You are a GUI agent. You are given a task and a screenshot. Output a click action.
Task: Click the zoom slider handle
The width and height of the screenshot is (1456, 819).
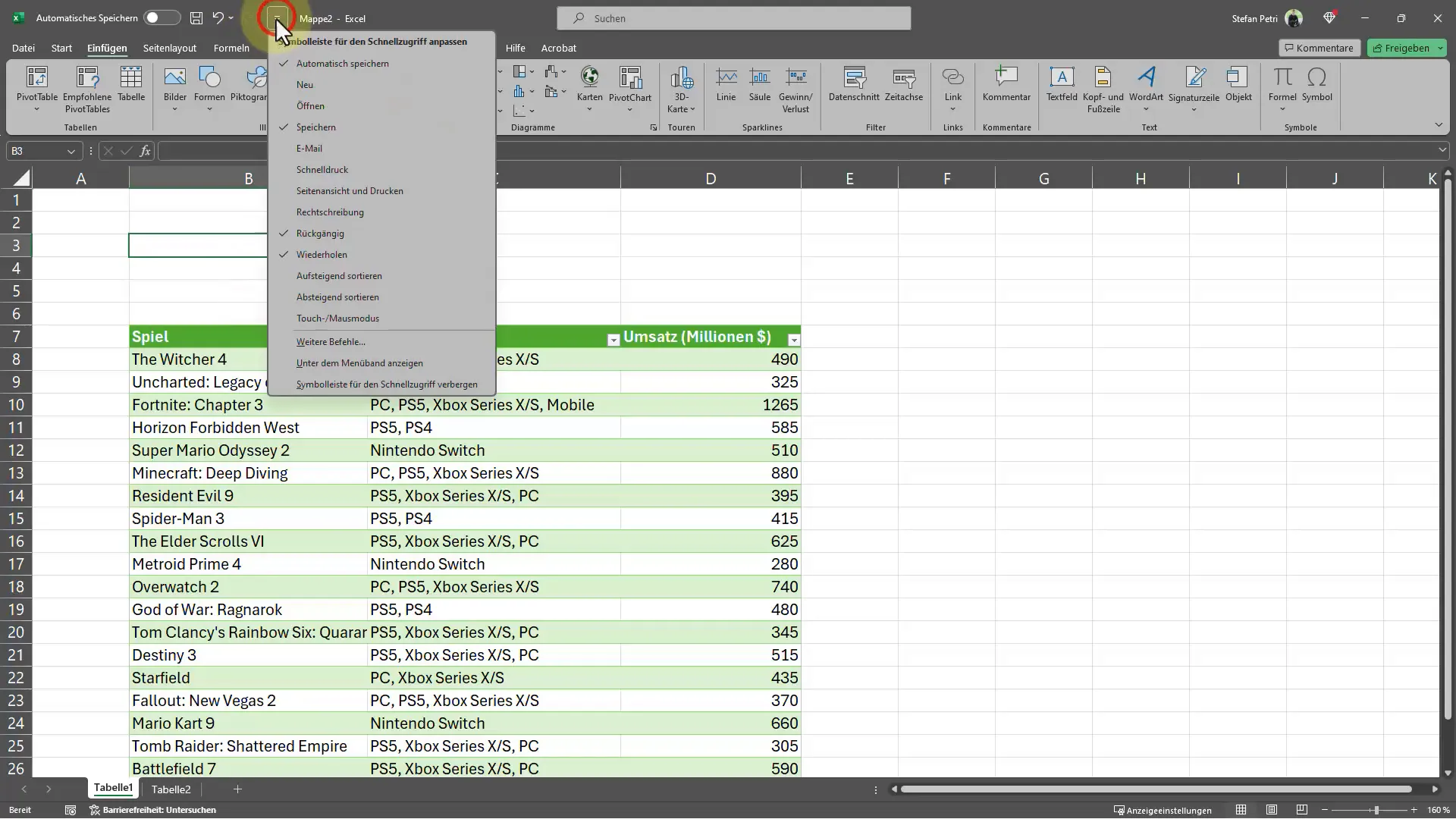click(x=1376, y=810)
